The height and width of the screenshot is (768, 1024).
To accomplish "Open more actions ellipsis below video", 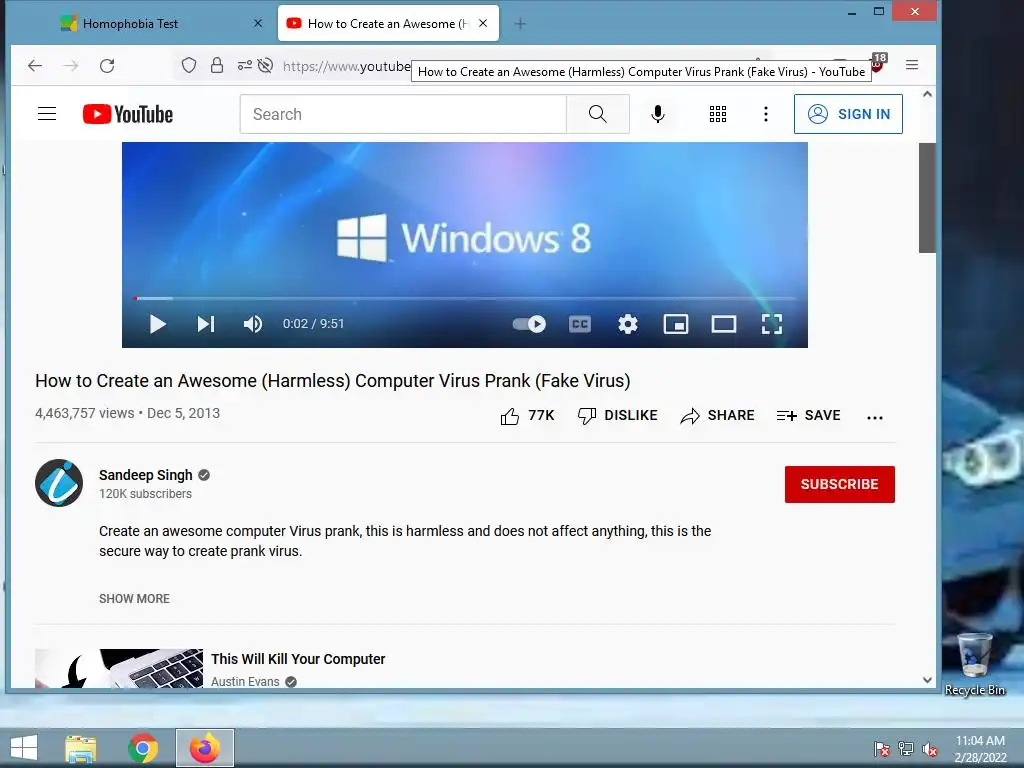I will pyautogui.click(x=874, y=417).
